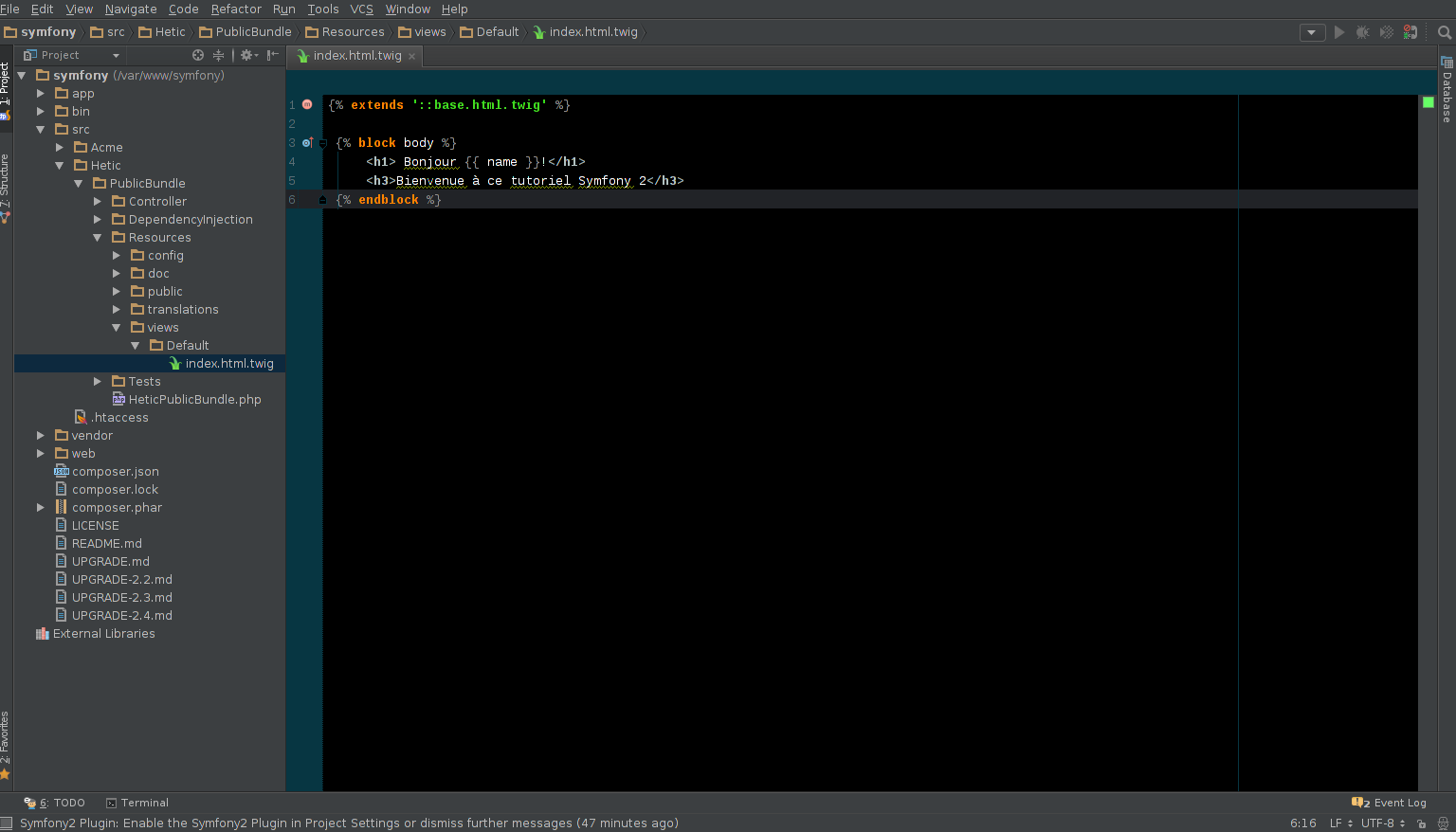Click PublicBundle breadcrumb
The height and width of the screenshot is (832, 1456).
point(246,32)
